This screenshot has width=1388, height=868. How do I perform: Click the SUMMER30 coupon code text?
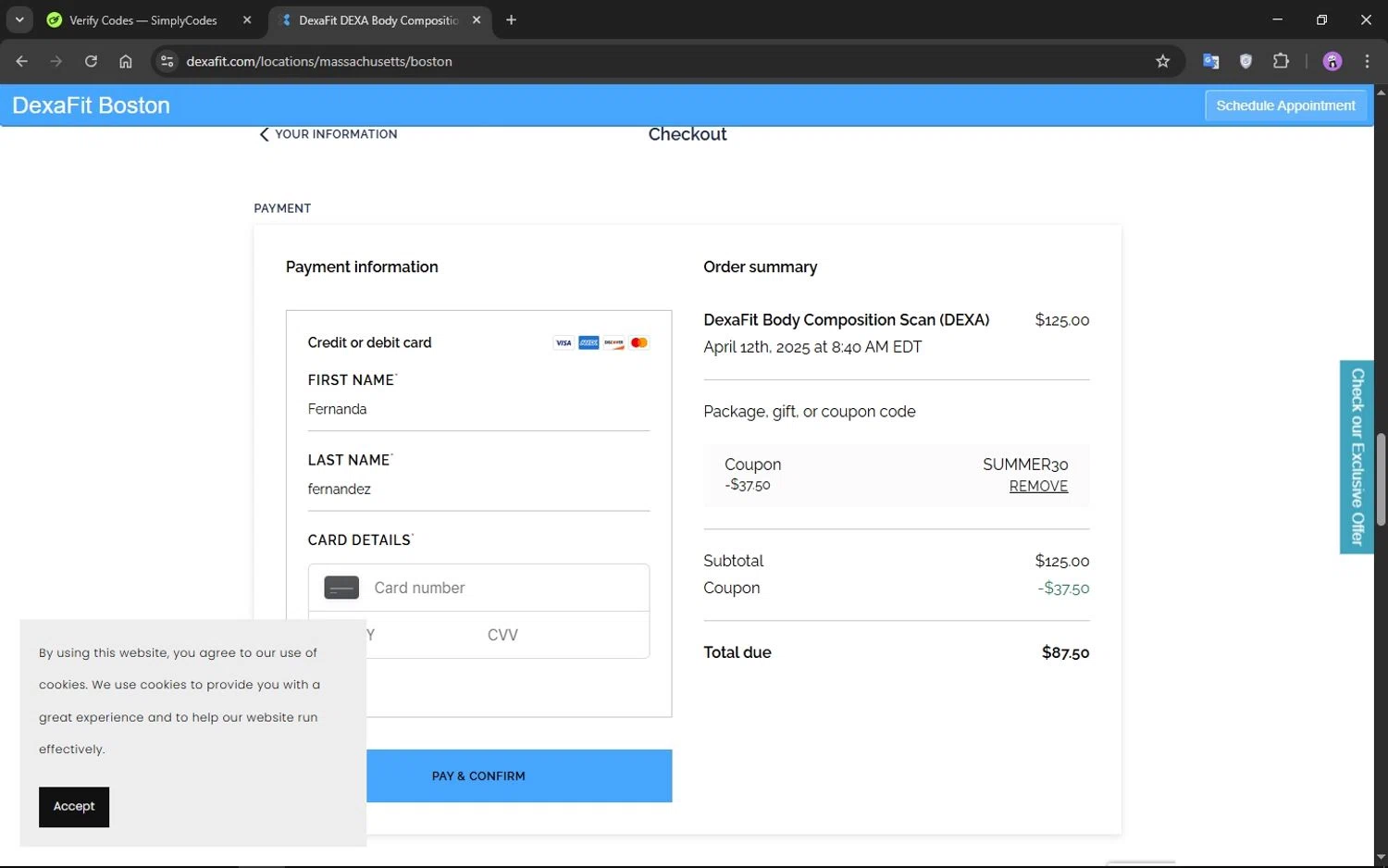pyautogui.click(x=1025, y=465)
